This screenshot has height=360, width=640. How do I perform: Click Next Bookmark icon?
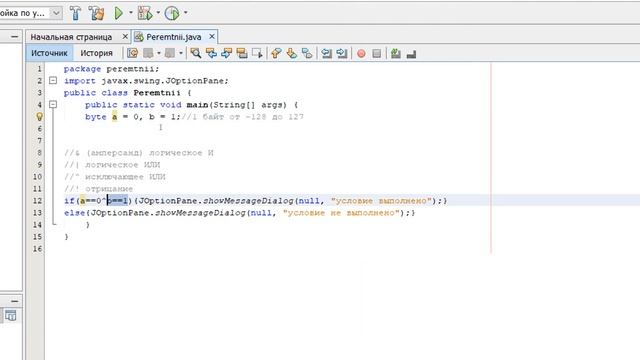coord(291,53)
